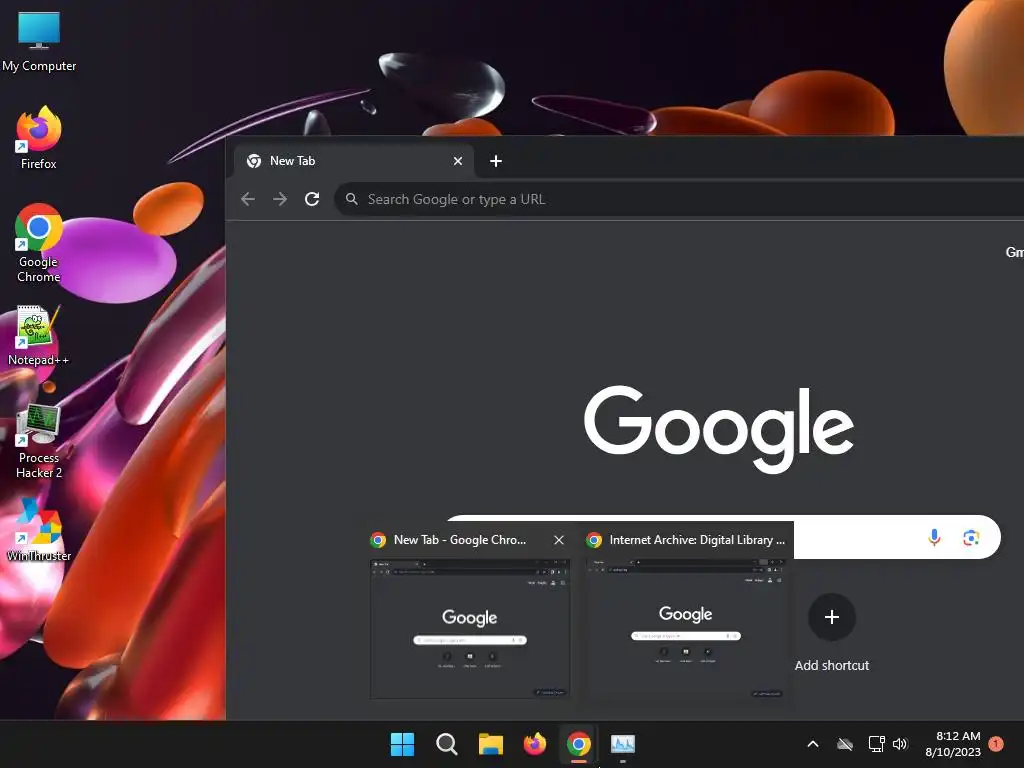Click the Chrome taskbar icon
The width and height of the screenshot is (1024, 768).
click(x=579, y=744)
